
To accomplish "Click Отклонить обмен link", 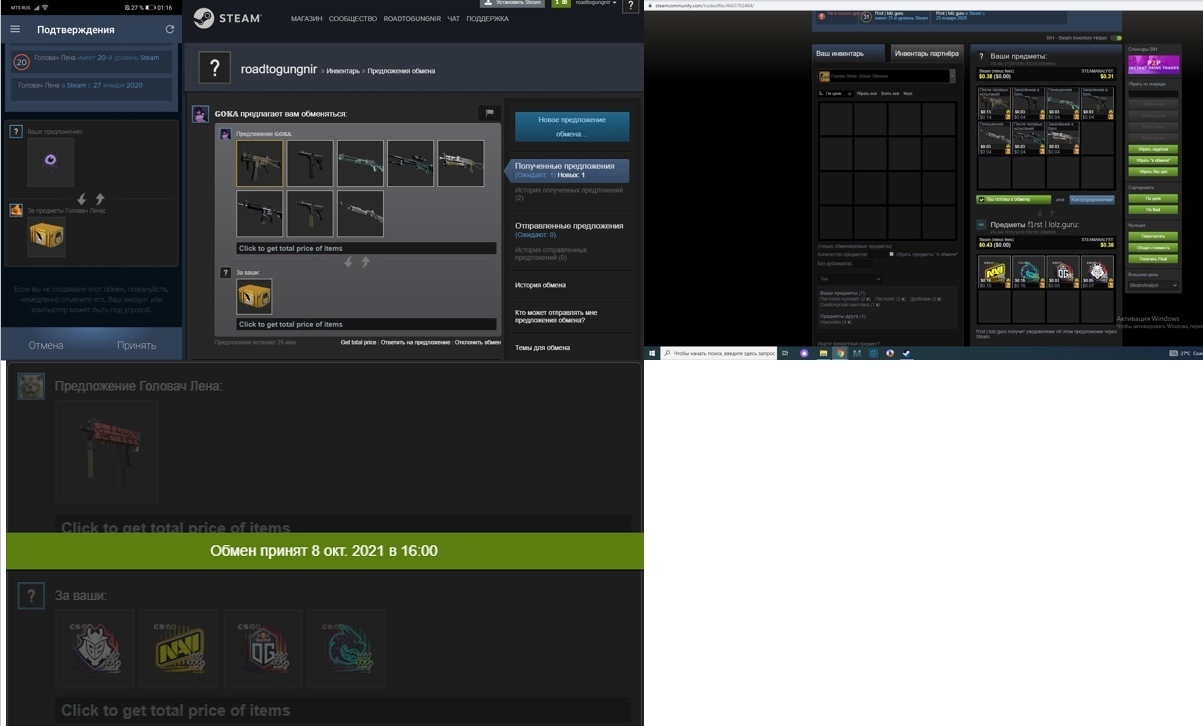I will (x=478, y=342).
